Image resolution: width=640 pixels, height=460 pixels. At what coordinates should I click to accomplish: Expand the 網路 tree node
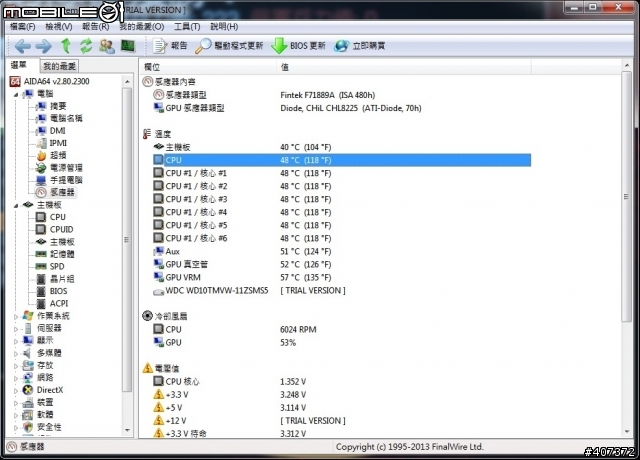click(x=16, y=378)
